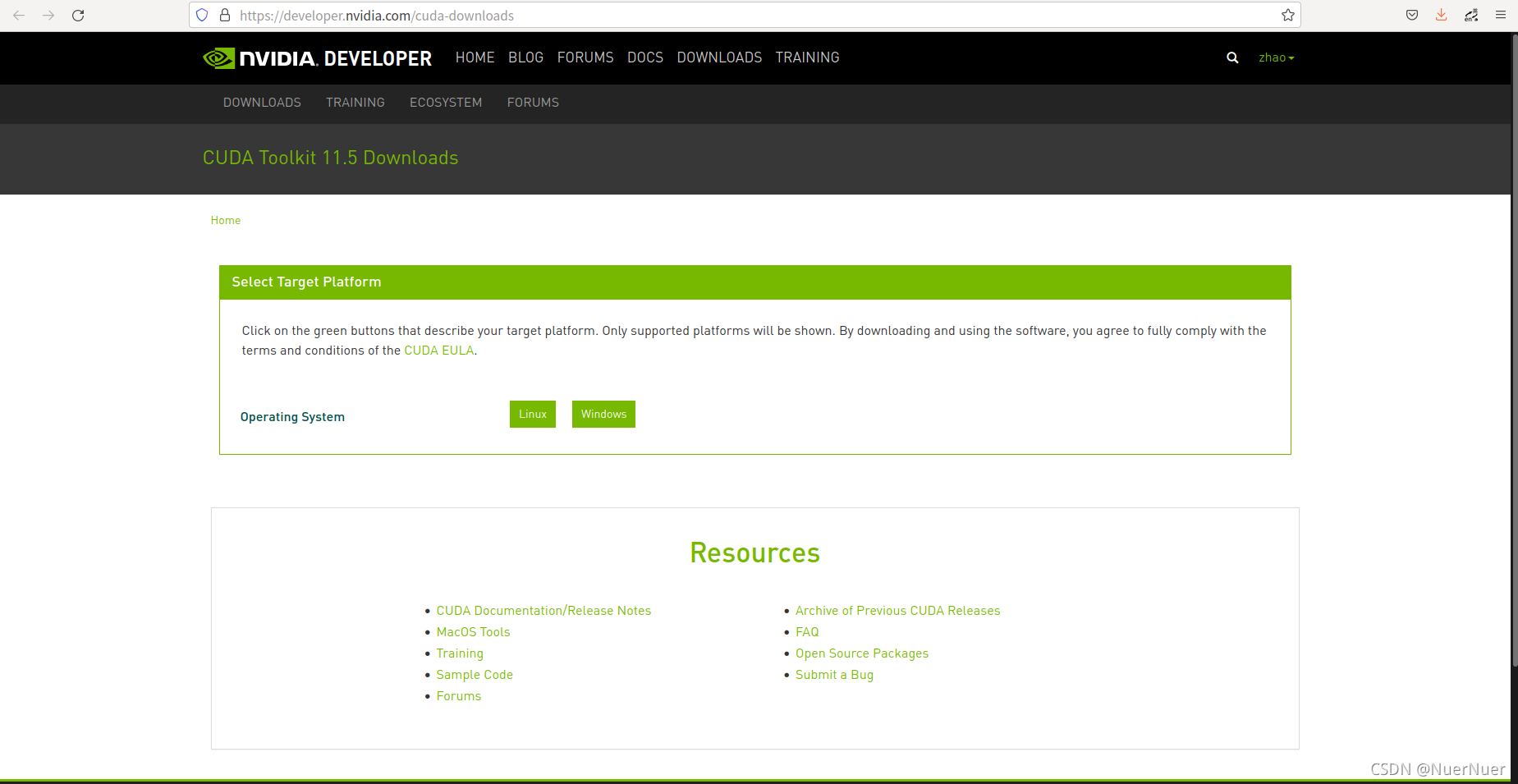Choose the Linux operating system button

(533, 415)
